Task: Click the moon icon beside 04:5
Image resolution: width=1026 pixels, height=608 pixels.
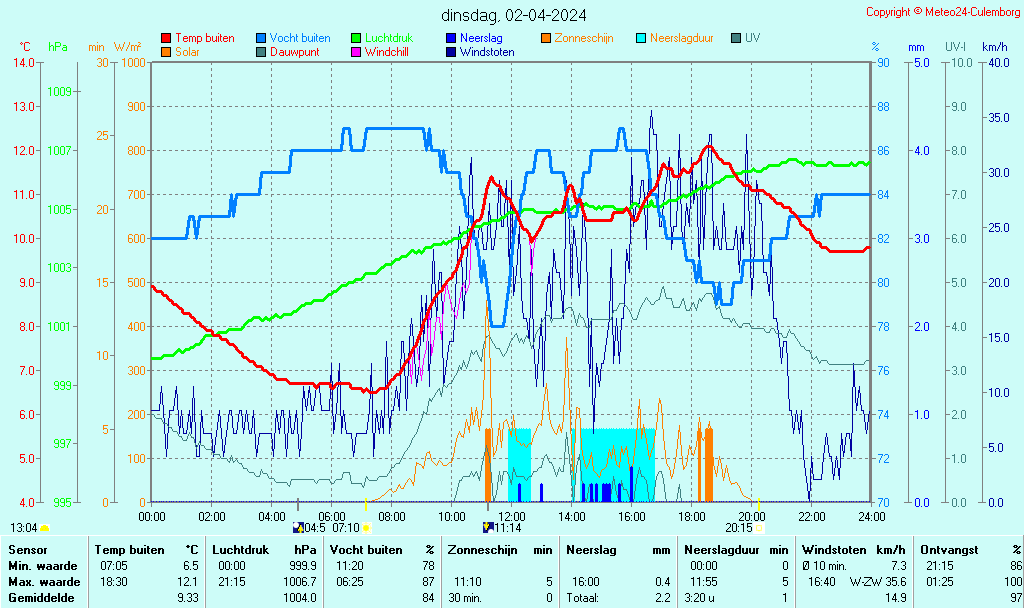Action: [297, 527]
